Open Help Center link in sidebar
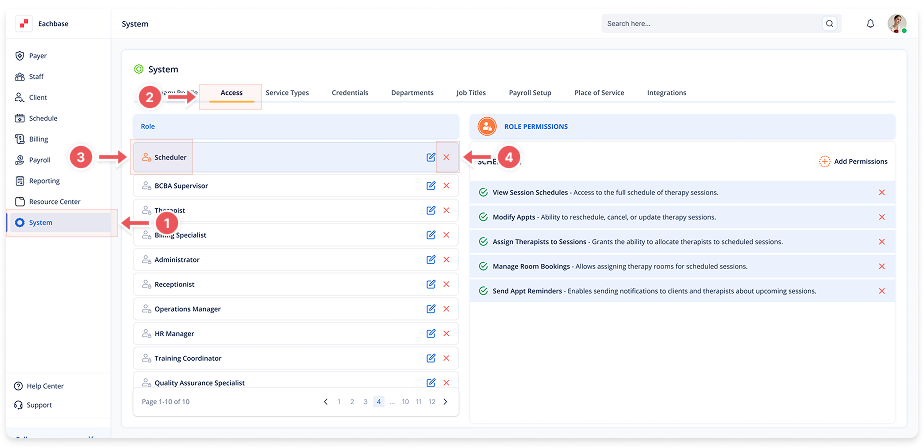The image size is (924, 448). [x=44, y=386]
